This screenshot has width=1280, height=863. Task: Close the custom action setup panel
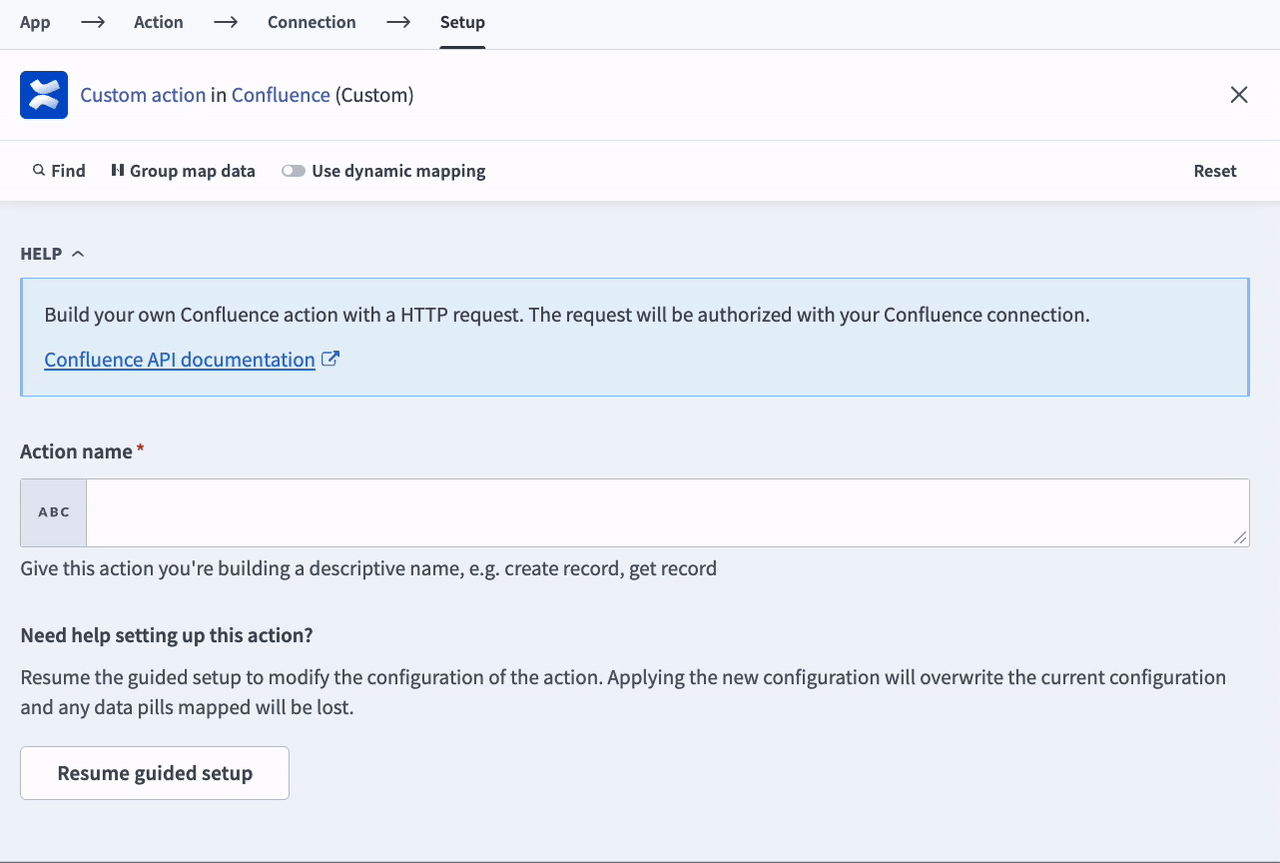pyautogui.click(x=1238, y=95)
